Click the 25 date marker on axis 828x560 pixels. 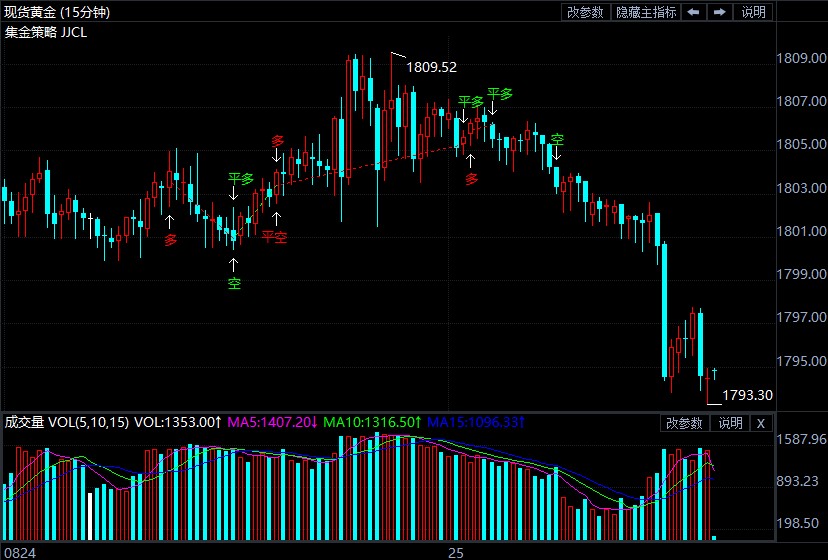[456, 553]
